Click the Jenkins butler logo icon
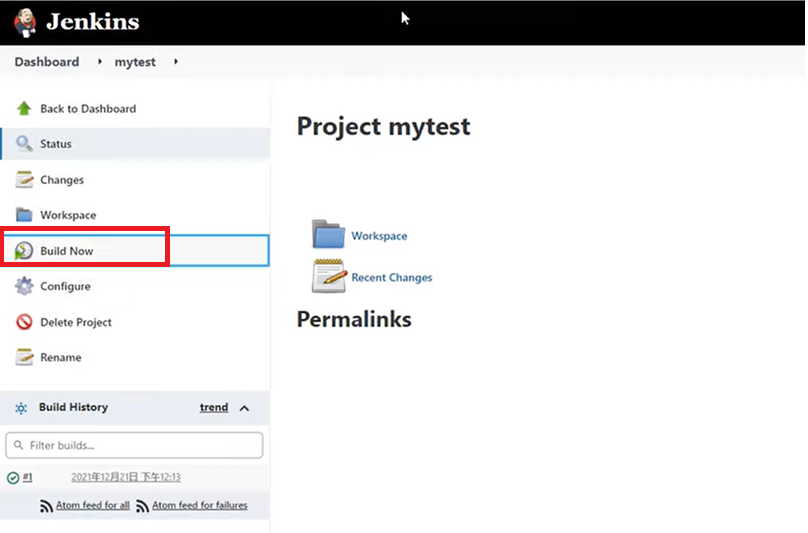Image resolution: width=808 pixels, height=533 pixels. tap(25, 22)
